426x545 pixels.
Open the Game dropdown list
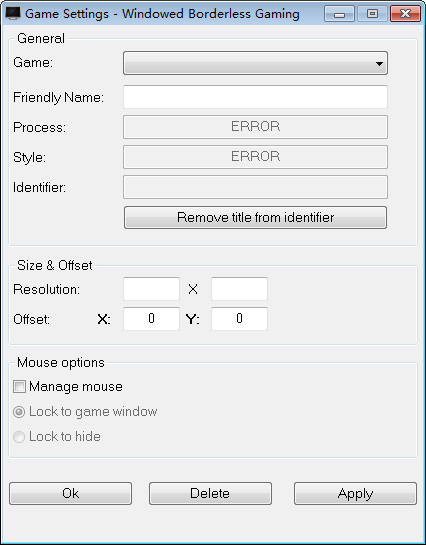[255, 63]
